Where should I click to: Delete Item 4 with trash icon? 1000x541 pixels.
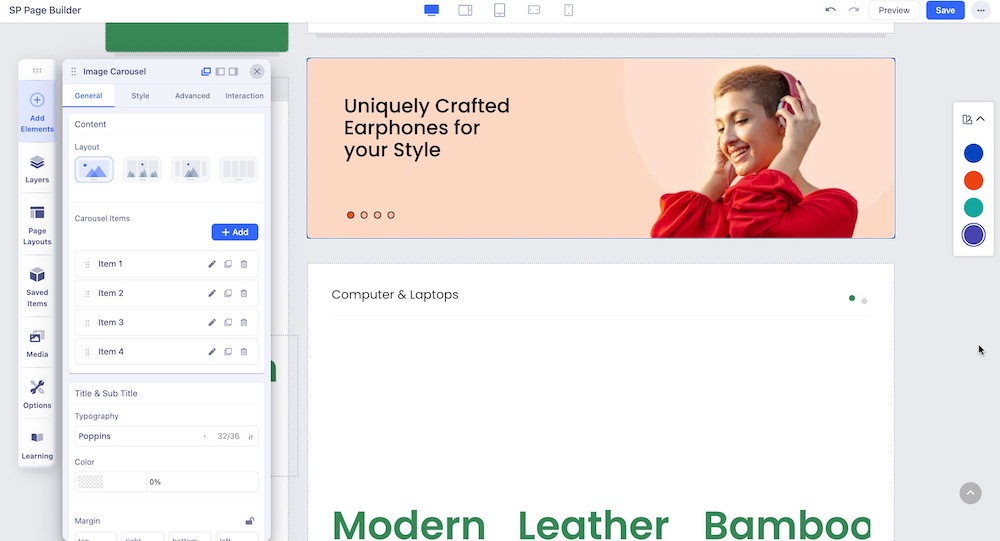244,352
